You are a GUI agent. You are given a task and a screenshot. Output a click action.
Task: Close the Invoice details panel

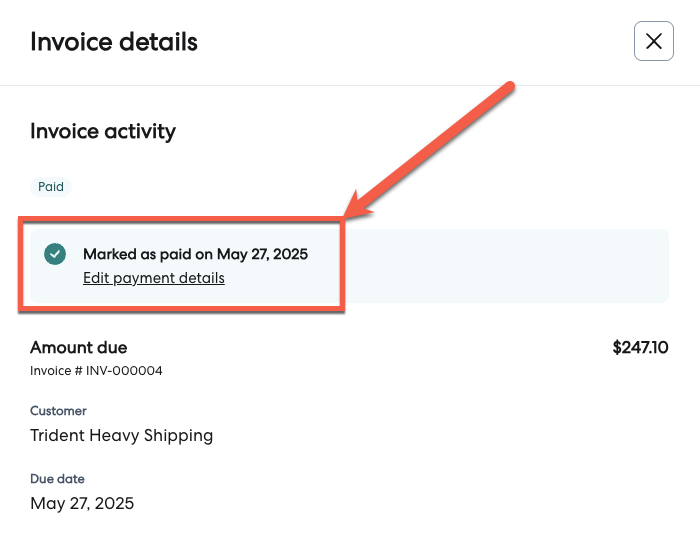[654, 41]
